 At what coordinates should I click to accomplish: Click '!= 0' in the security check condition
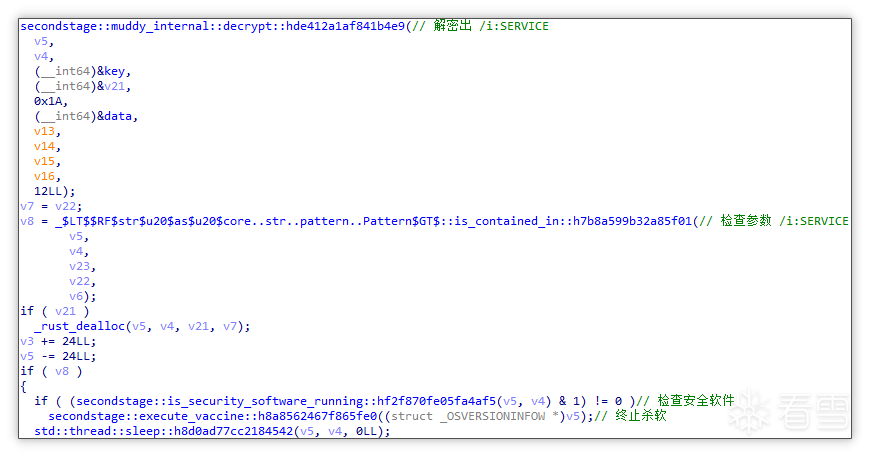(x=608, y=401)
